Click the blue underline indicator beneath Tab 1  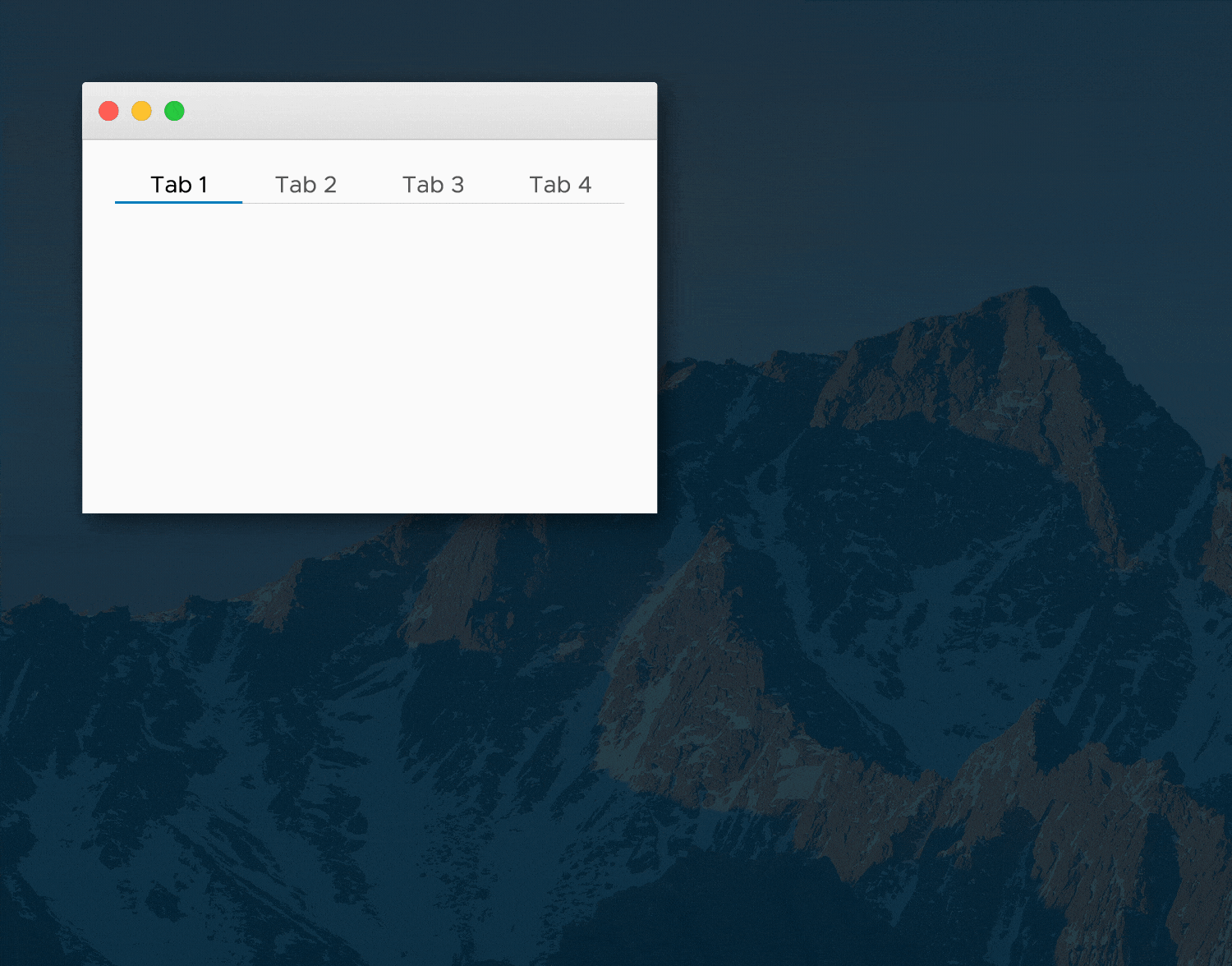(x=178, y=201)
